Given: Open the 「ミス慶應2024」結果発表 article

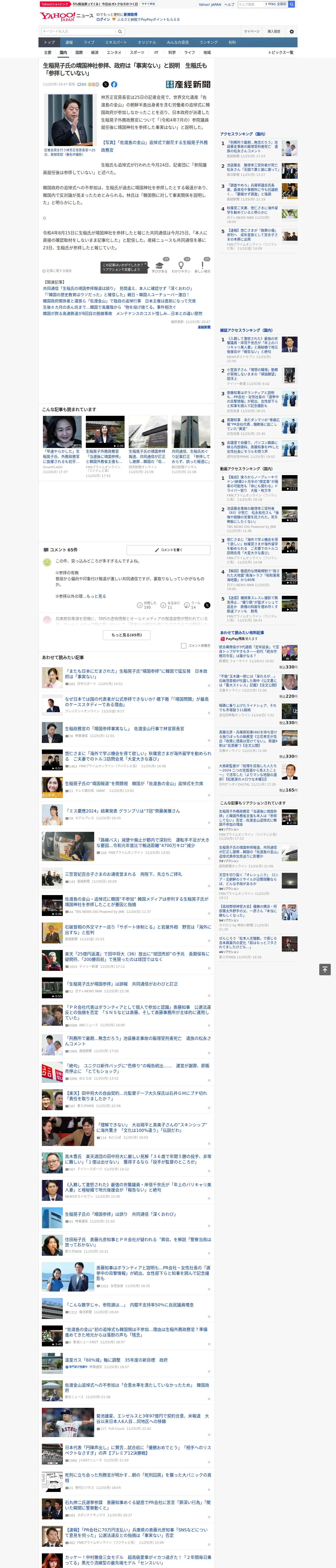Looking at the screenshot, I should (122, 811).
